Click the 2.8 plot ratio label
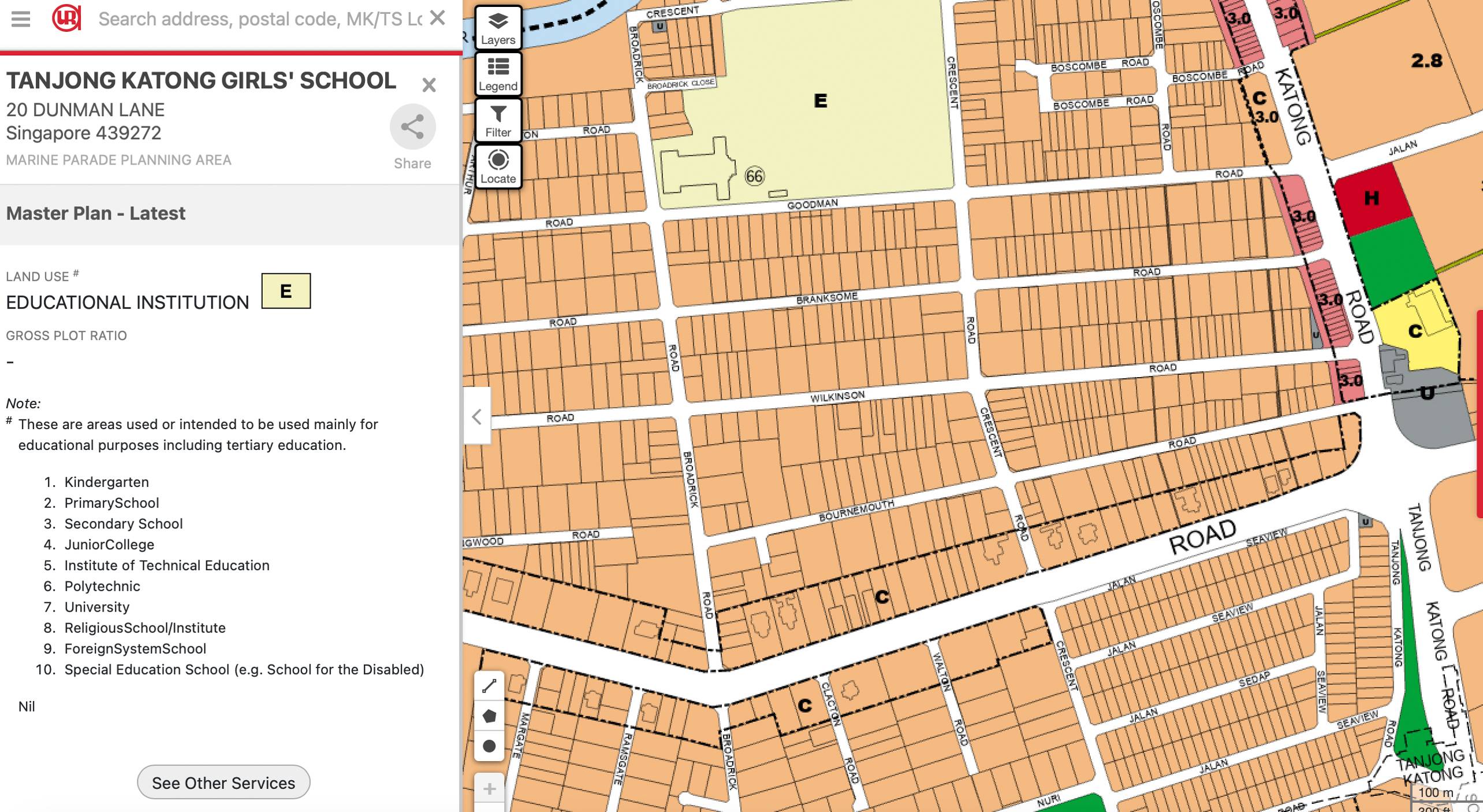Image resolution: width=1483 pixels, height=812 pixels. click(x=1426, y=61)
